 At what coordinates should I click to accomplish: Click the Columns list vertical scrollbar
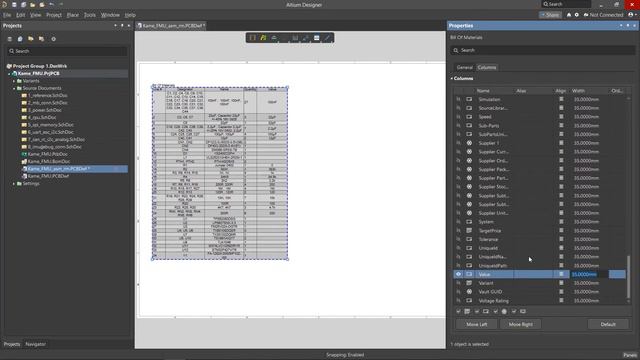(629, 277)
